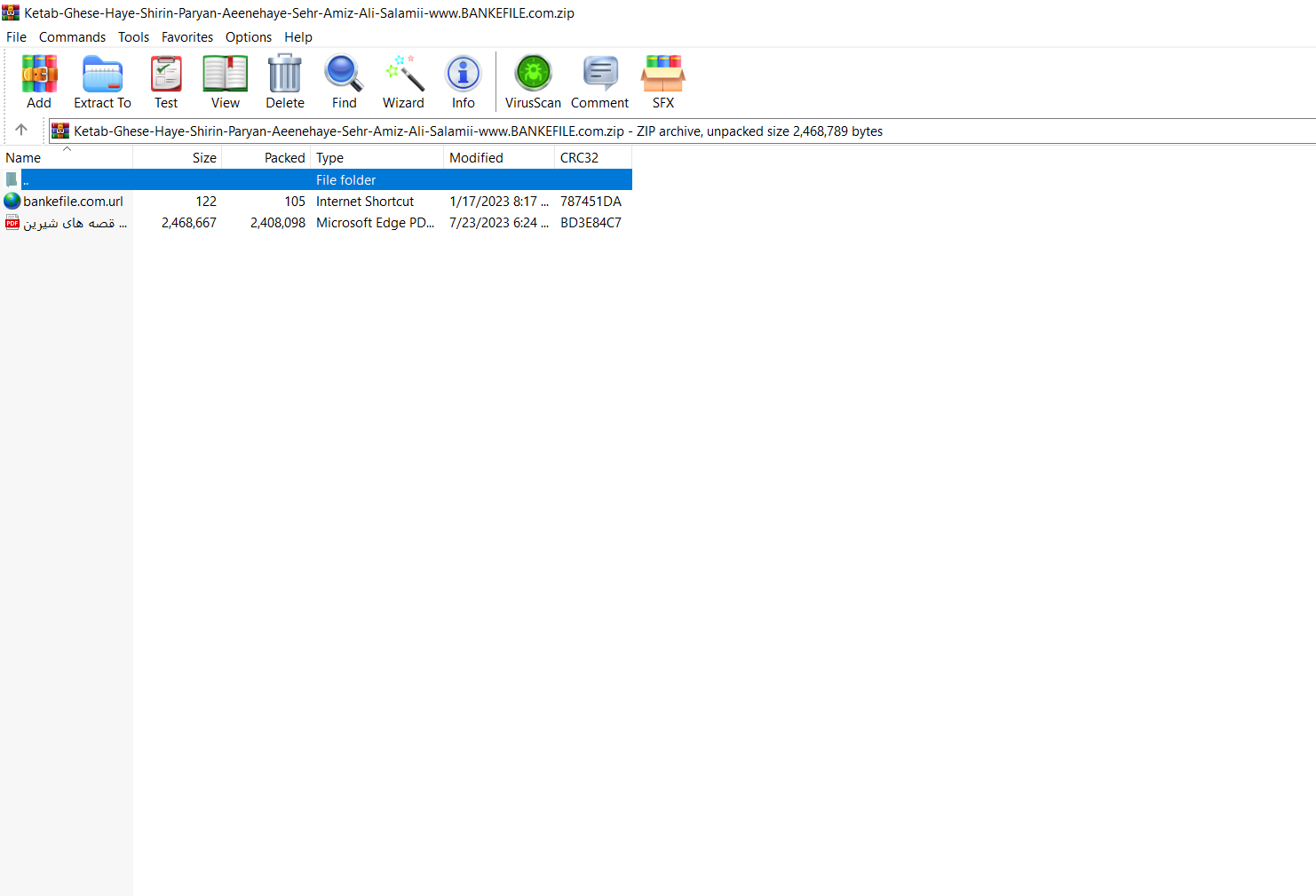The height and width of the screenshot is (896, 1316).
Task: Go up one level with arrow icon
Action: pyautogui.click(x=21, y=130)
